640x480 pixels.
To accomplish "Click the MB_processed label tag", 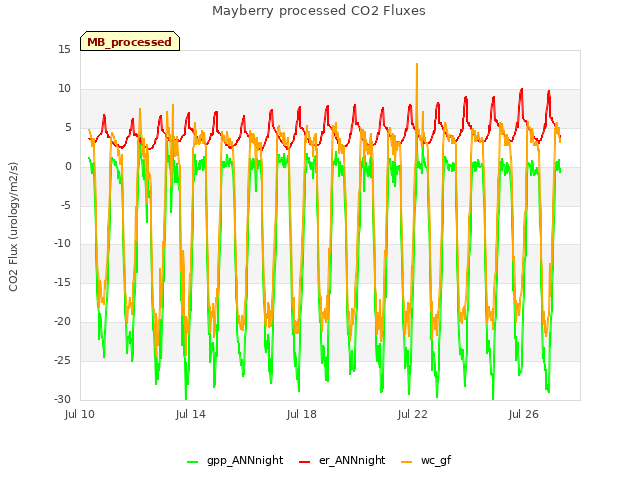I will (x=130, y=41).
